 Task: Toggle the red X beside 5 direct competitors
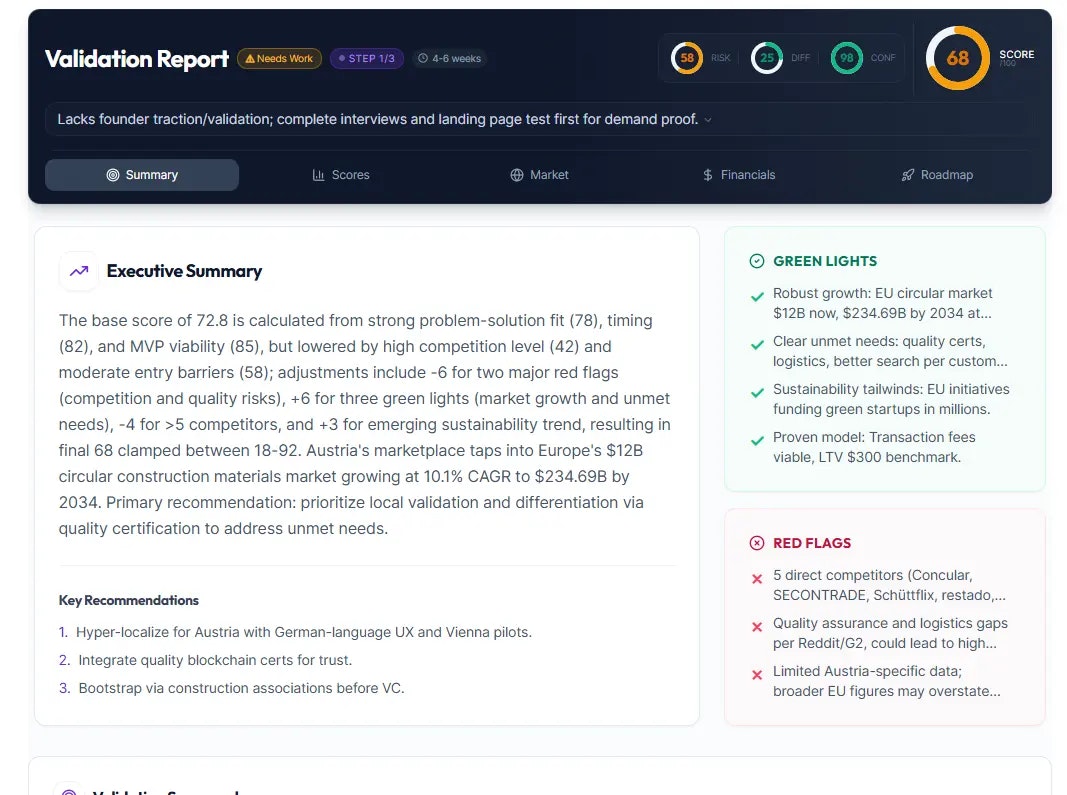click(756, 578)
